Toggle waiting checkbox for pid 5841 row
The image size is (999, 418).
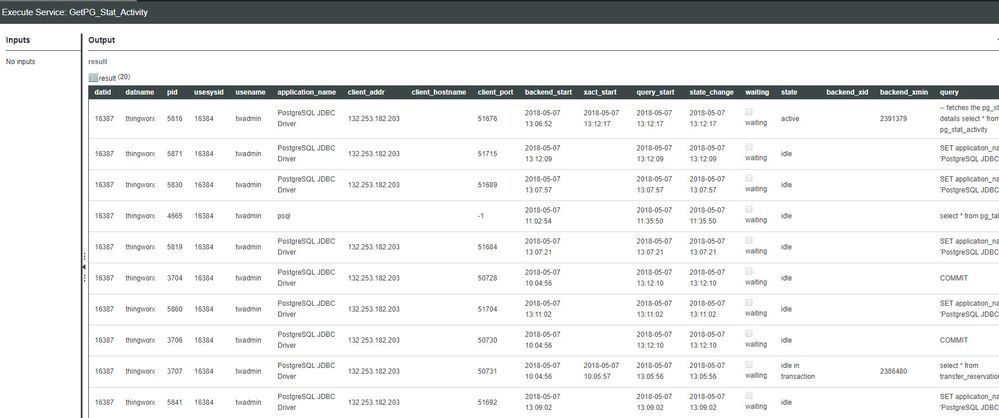(x=749, y=396)
